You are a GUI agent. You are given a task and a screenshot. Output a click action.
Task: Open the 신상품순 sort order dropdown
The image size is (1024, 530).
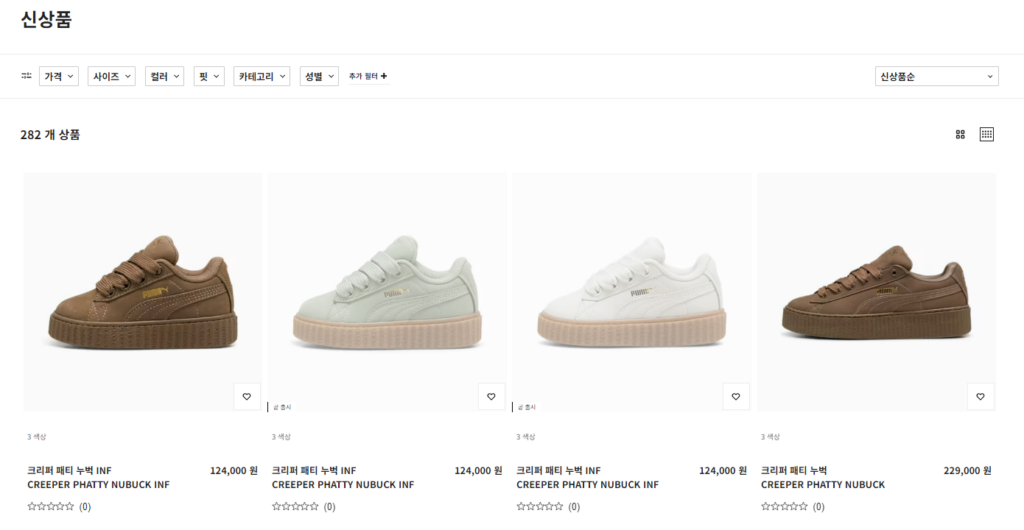pos(936,76)
